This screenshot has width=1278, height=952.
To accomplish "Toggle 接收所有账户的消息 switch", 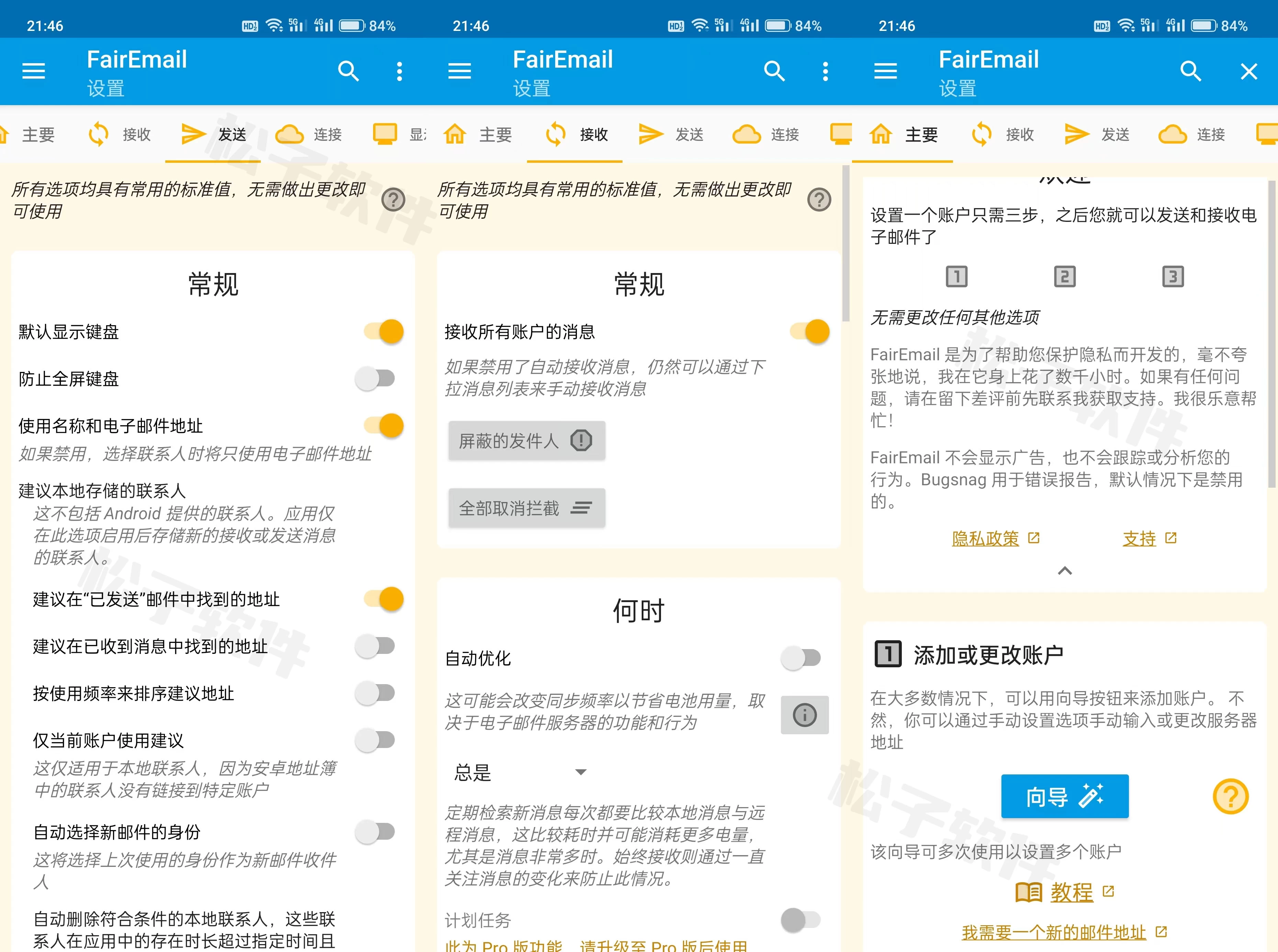I will point(809,331).
